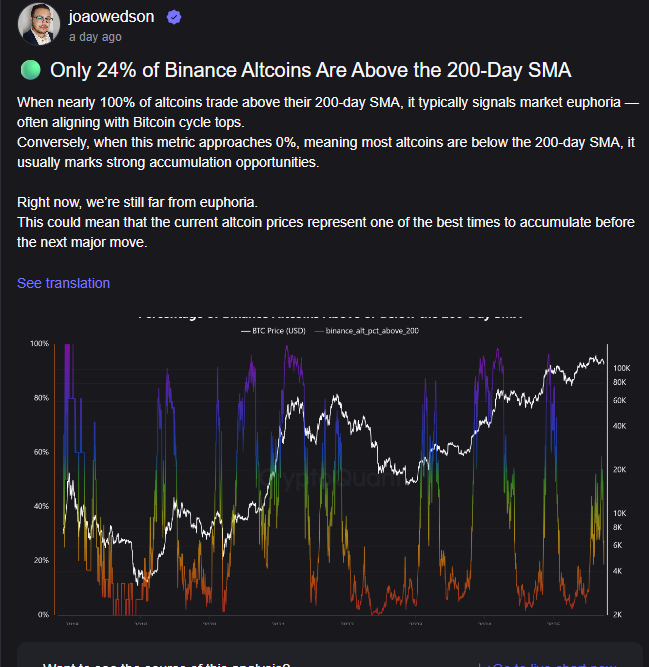Toggle the BTC Price (USD) legend series
This screenshot has width=649, height=667.
(280, 329)
